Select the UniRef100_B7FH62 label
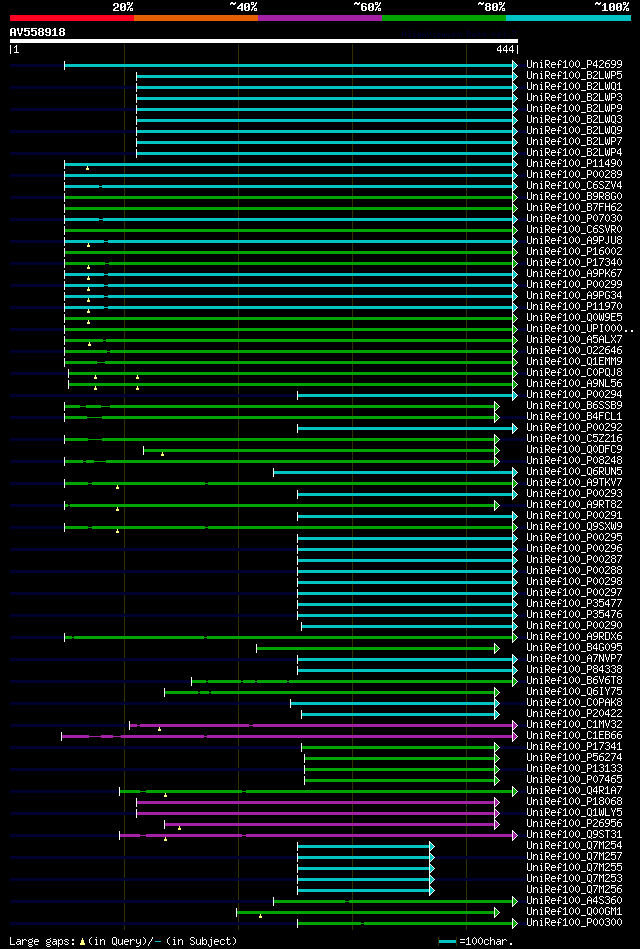Screen dimensions: 640x949 tap(575, 208)
